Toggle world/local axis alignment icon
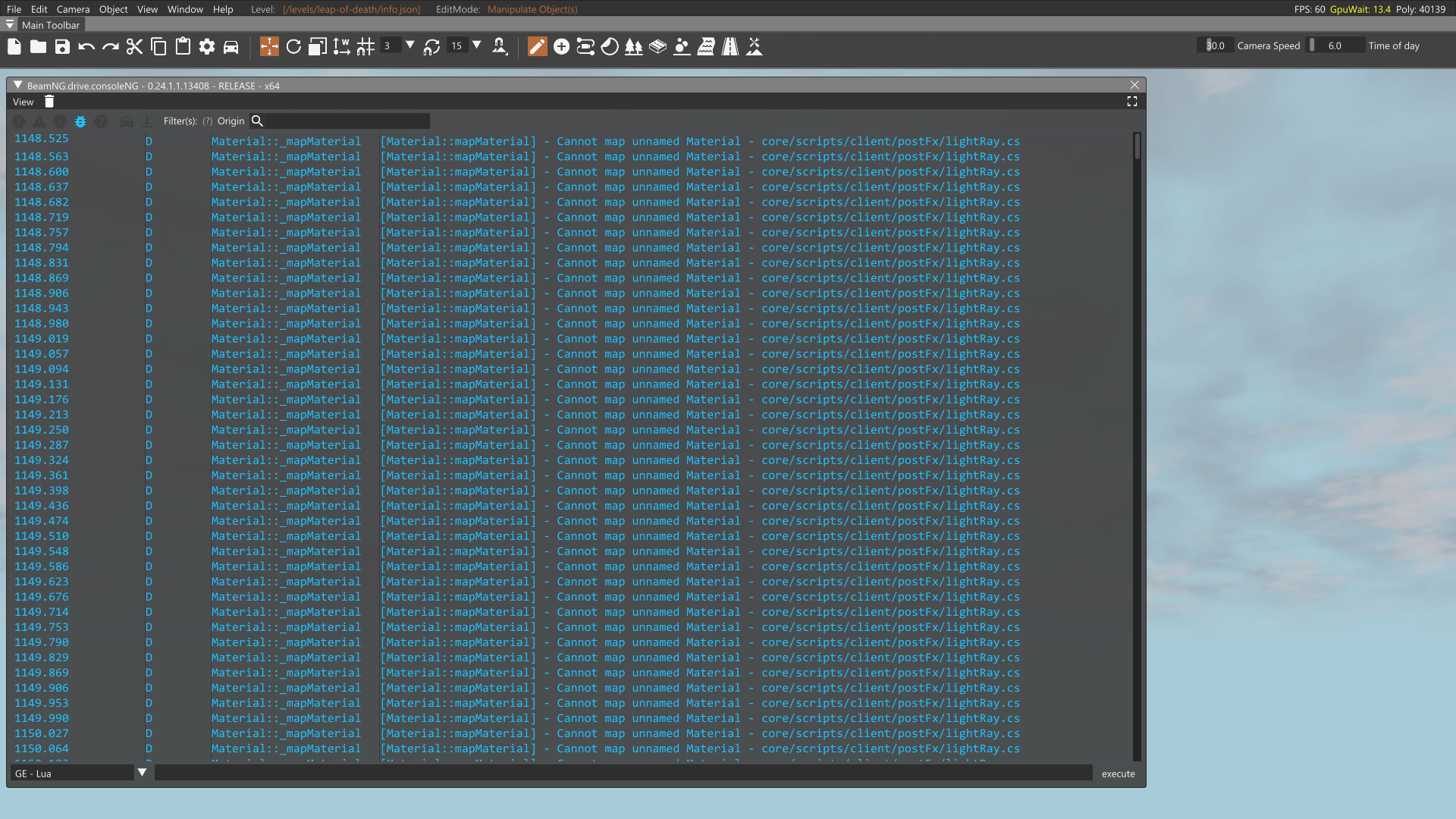1456x819 pixels. click(342, 47)
